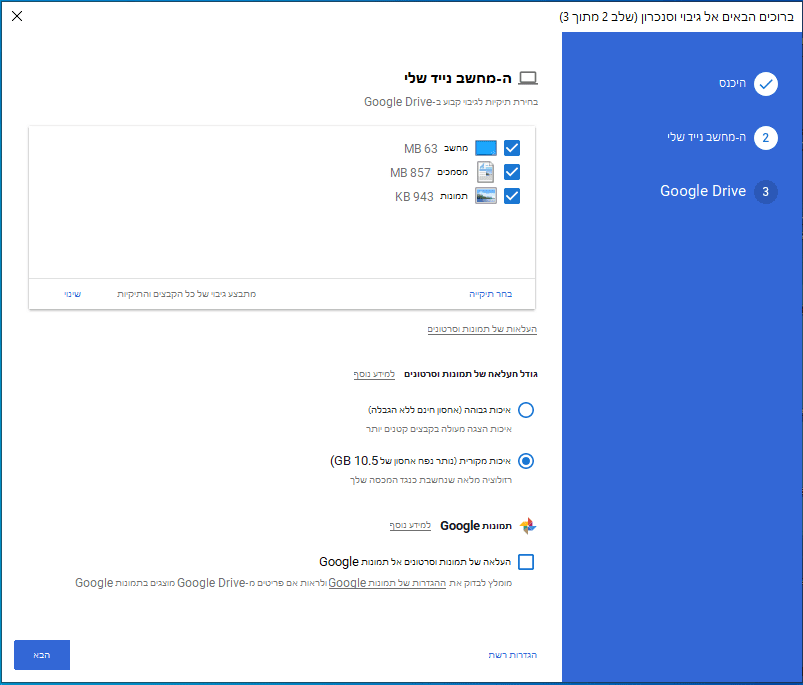
Task: Click the laptop icon beside the heading
Action: click(x=528, y=78)
